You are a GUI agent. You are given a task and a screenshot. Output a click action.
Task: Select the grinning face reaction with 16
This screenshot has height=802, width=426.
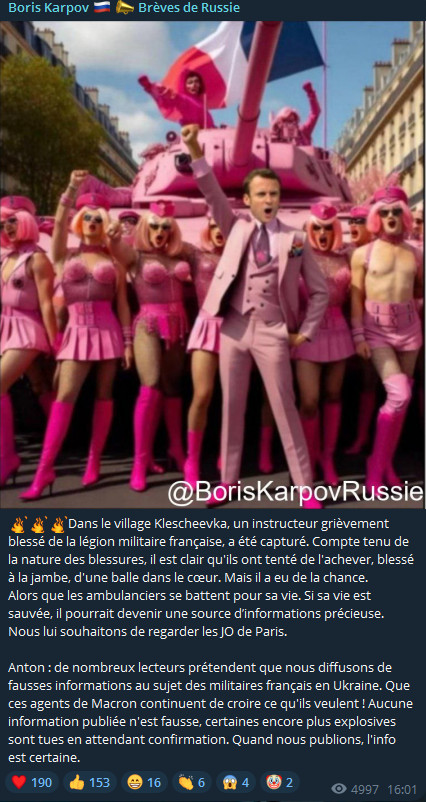pos(144,783)
